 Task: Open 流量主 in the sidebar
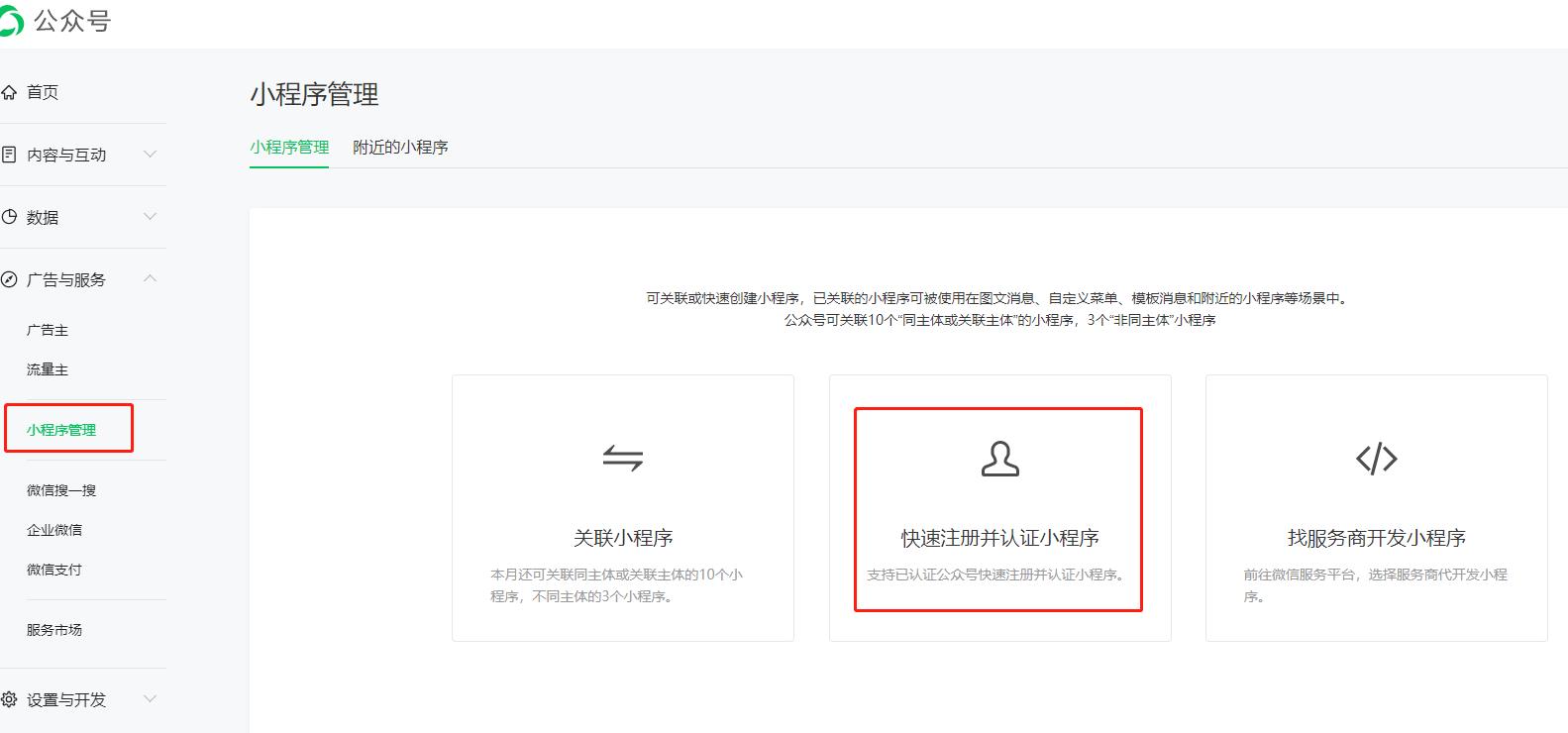click(48, 369)
